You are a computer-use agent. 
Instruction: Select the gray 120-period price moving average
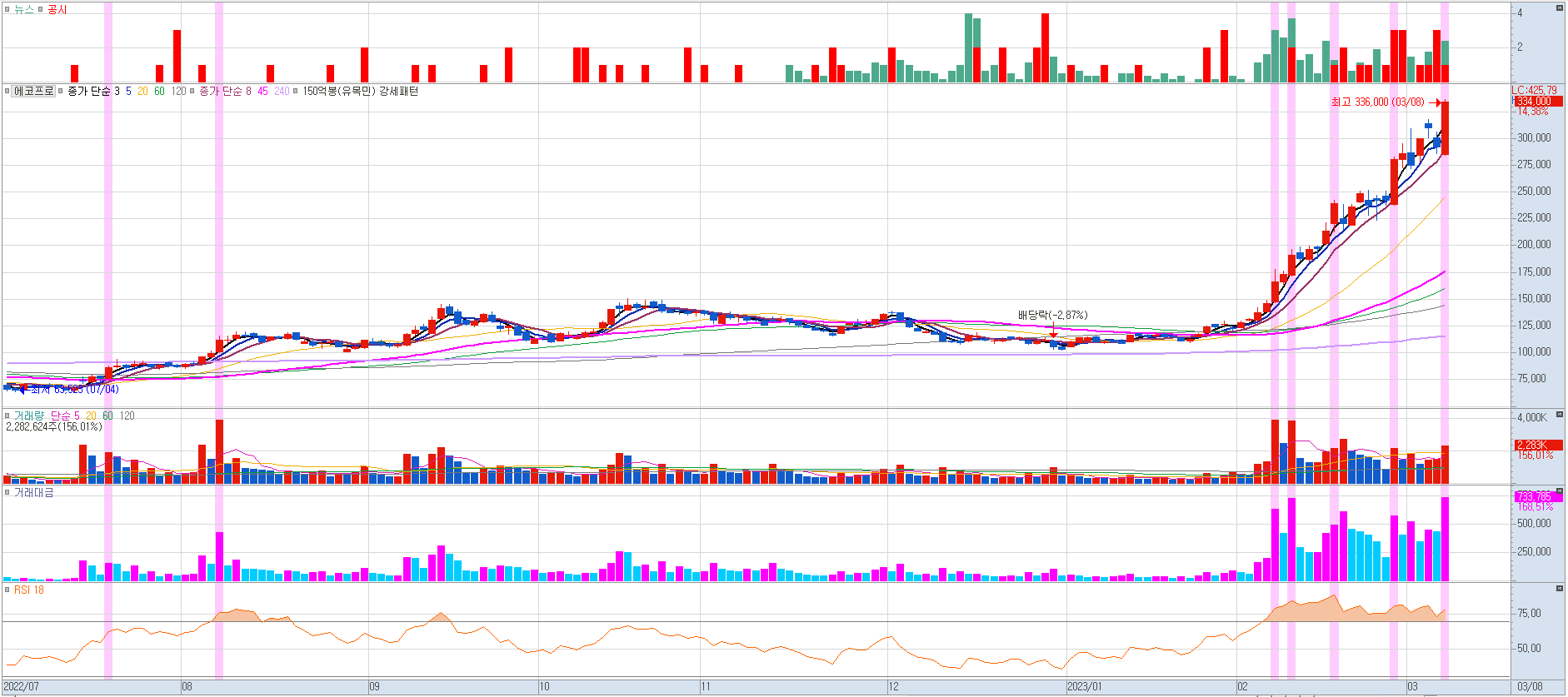178,92
